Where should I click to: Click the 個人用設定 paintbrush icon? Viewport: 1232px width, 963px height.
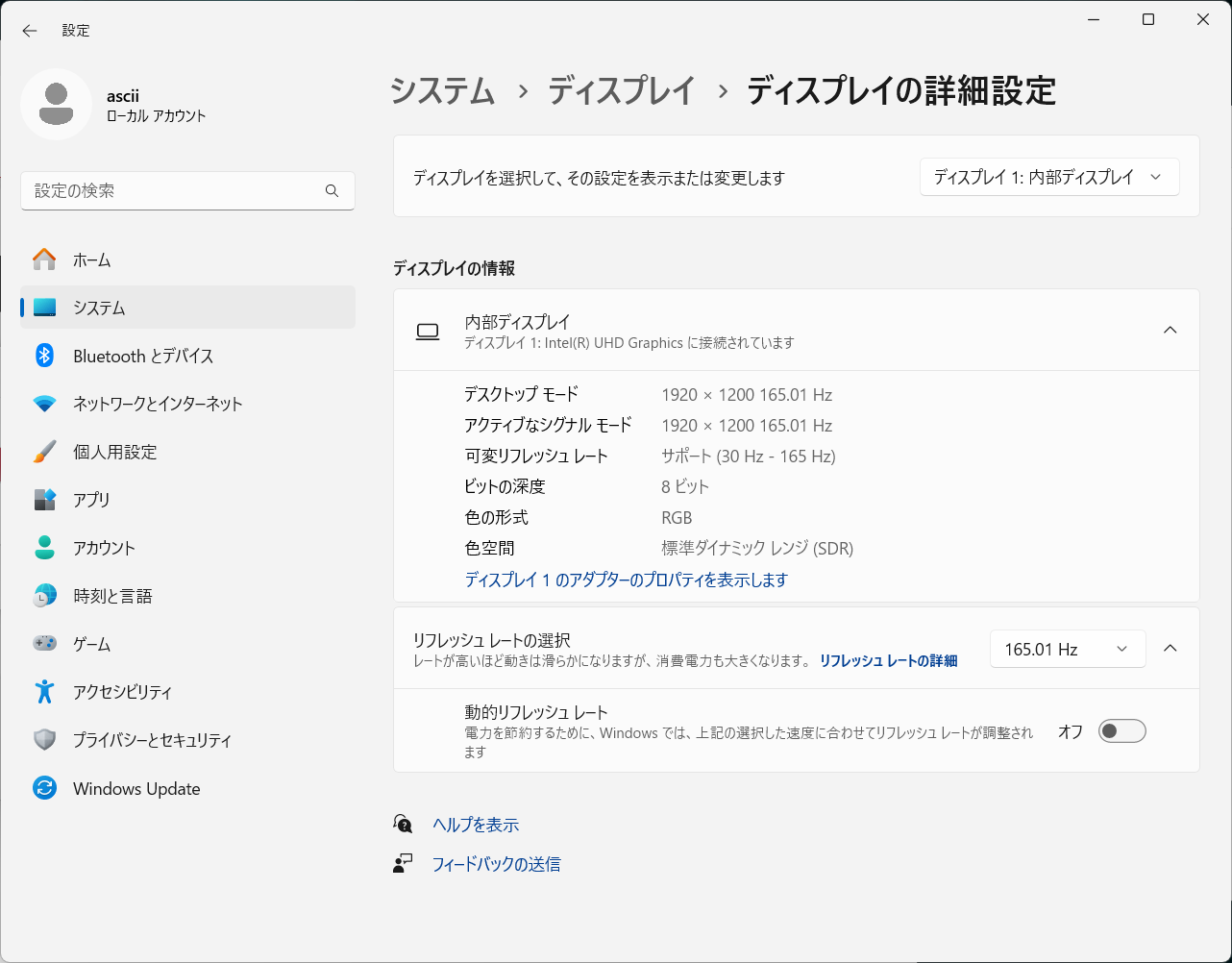coord(44,452)
